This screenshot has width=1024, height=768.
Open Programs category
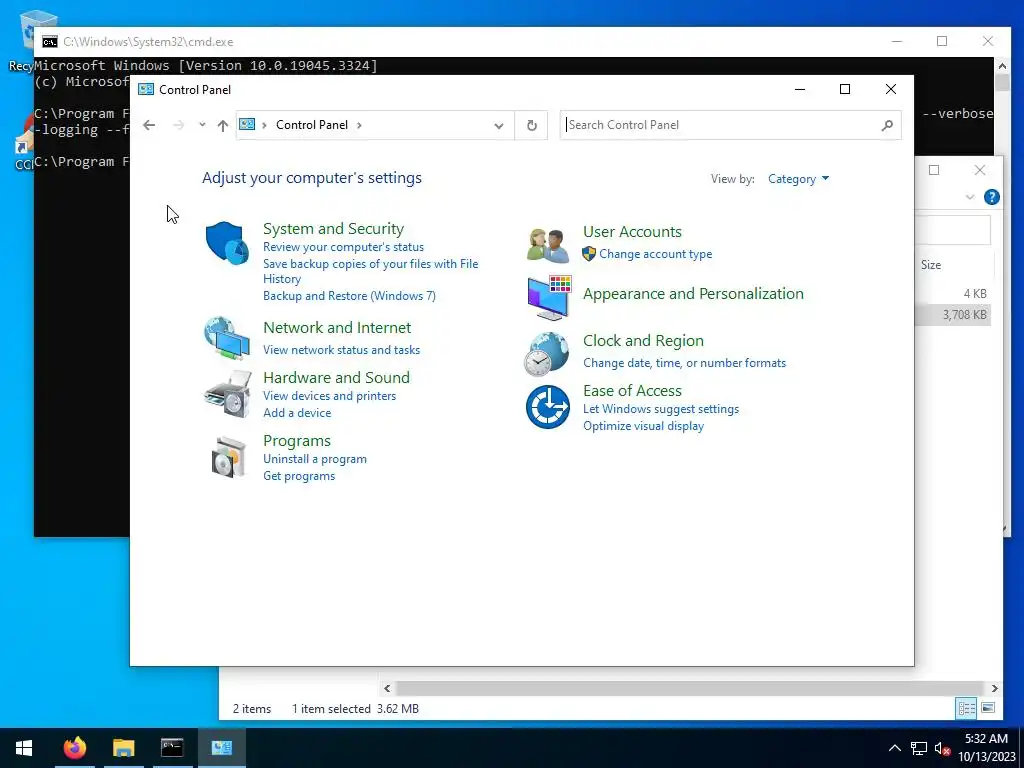coord(296,441)
